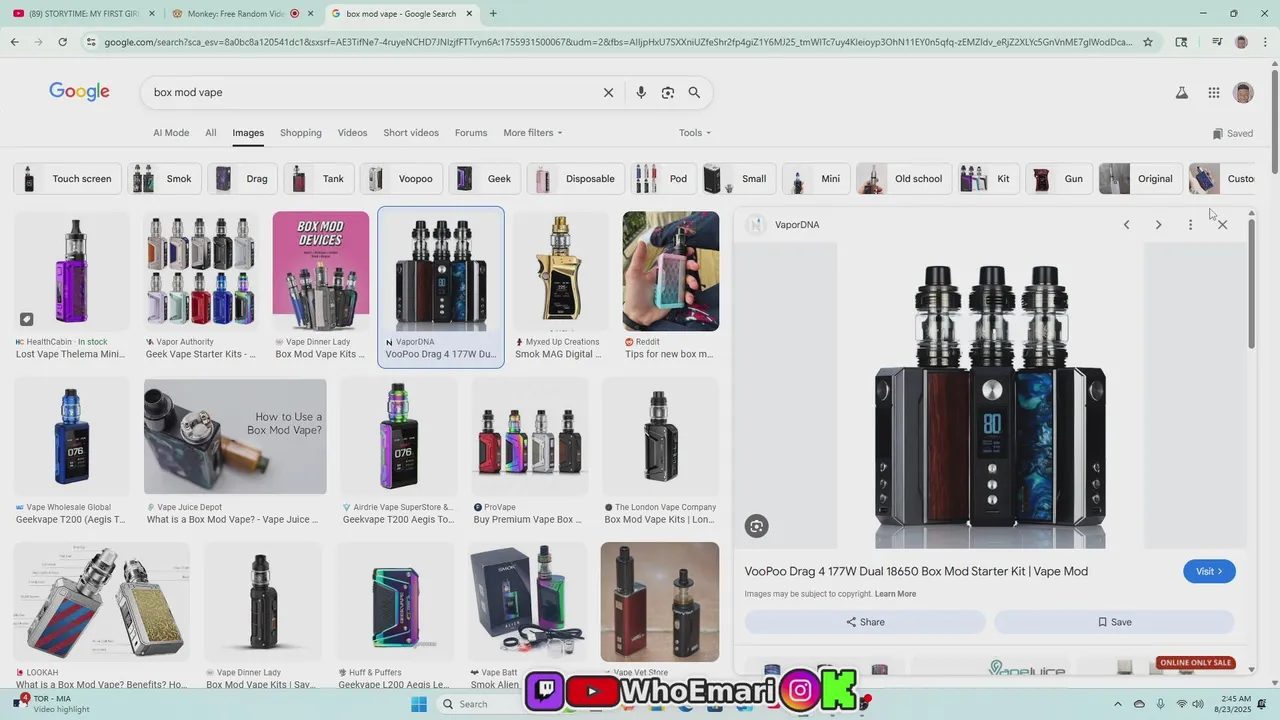Screen dimensions: 1280x720
Task: Filter by Geek chip
Action: pyautogui.click(x=485, y=179)
